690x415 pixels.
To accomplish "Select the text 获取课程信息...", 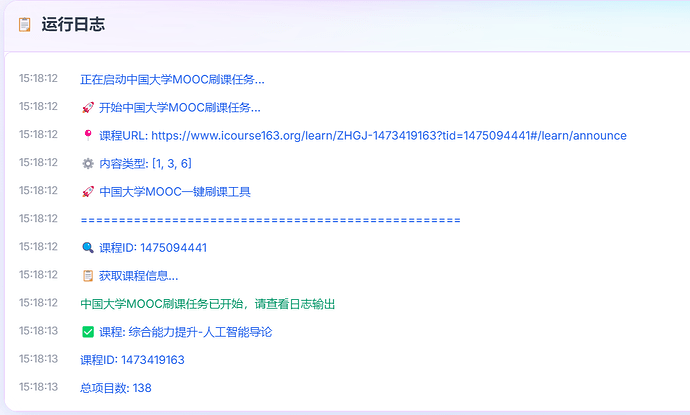I will click(x=139, y=276).
